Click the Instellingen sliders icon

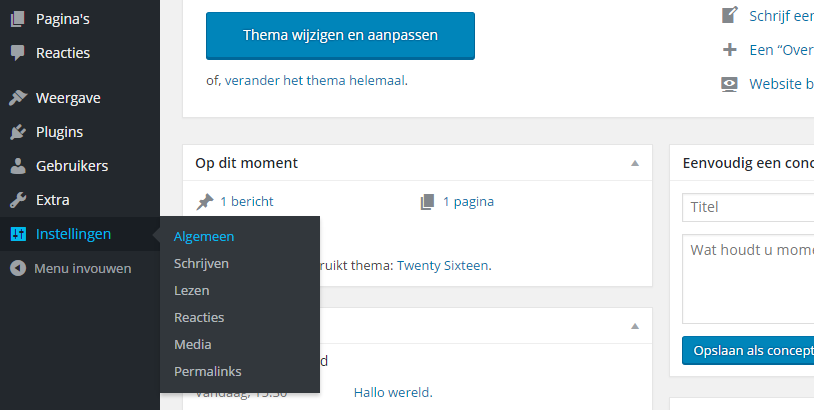click(x=17, y=234)
